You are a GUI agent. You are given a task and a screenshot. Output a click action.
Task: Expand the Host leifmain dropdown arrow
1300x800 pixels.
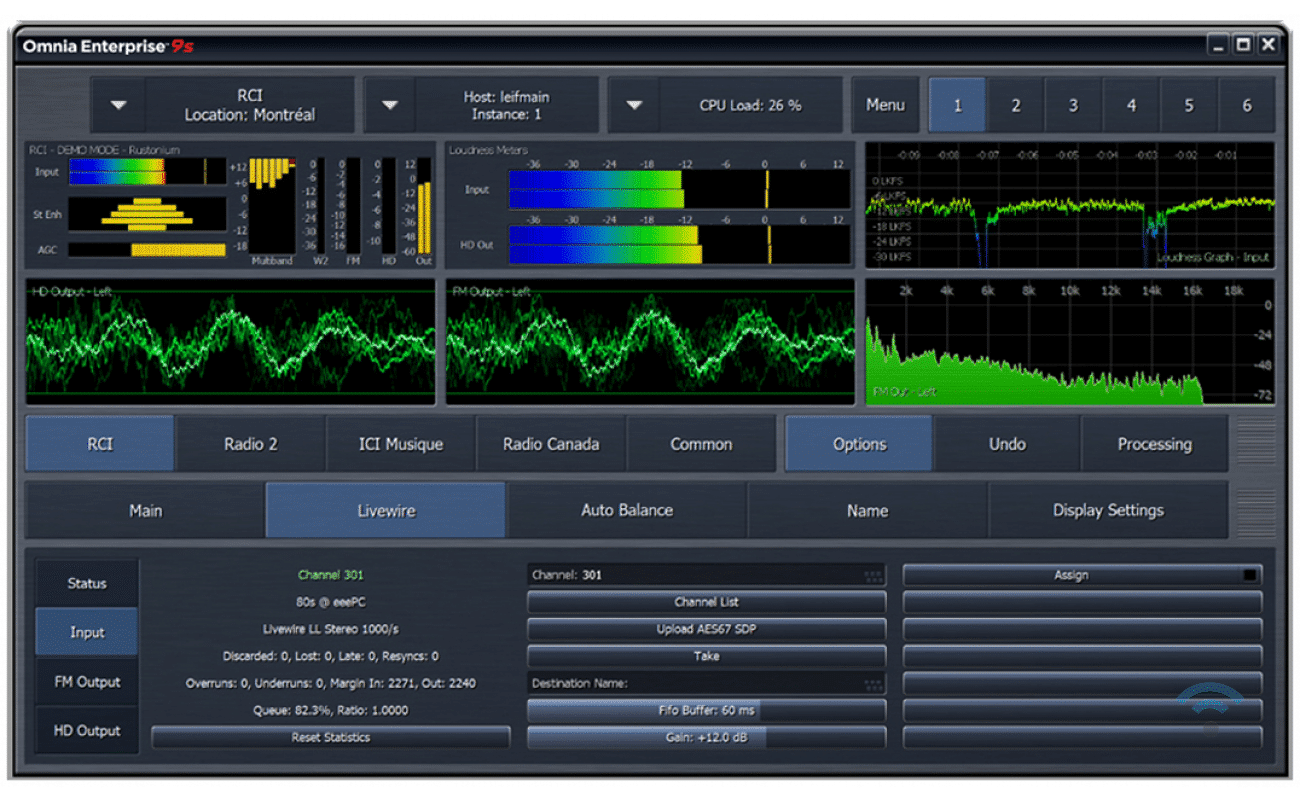click(x=390, y=105)
